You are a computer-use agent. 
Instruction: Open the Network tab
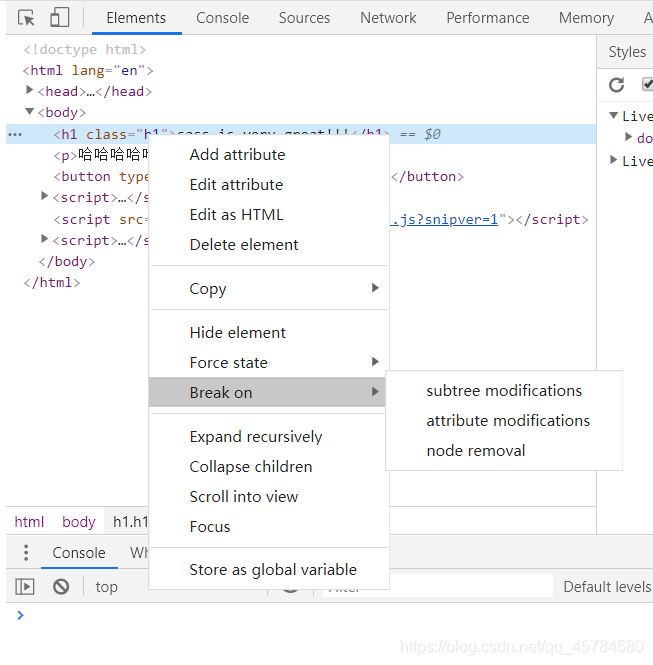388,18
